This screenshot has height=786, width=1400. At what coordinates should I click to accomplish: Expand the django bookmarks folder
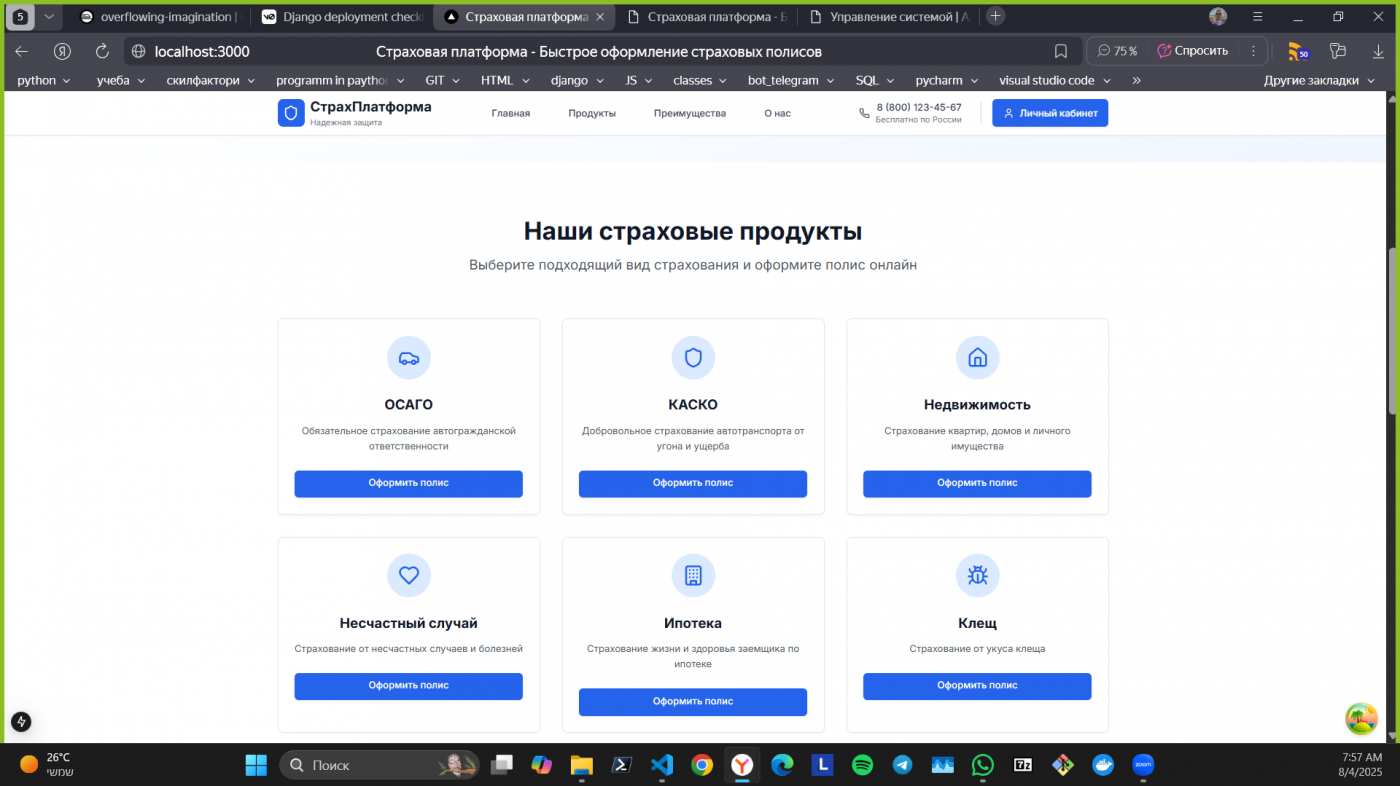pyautogui.click(x=579, y=80)
